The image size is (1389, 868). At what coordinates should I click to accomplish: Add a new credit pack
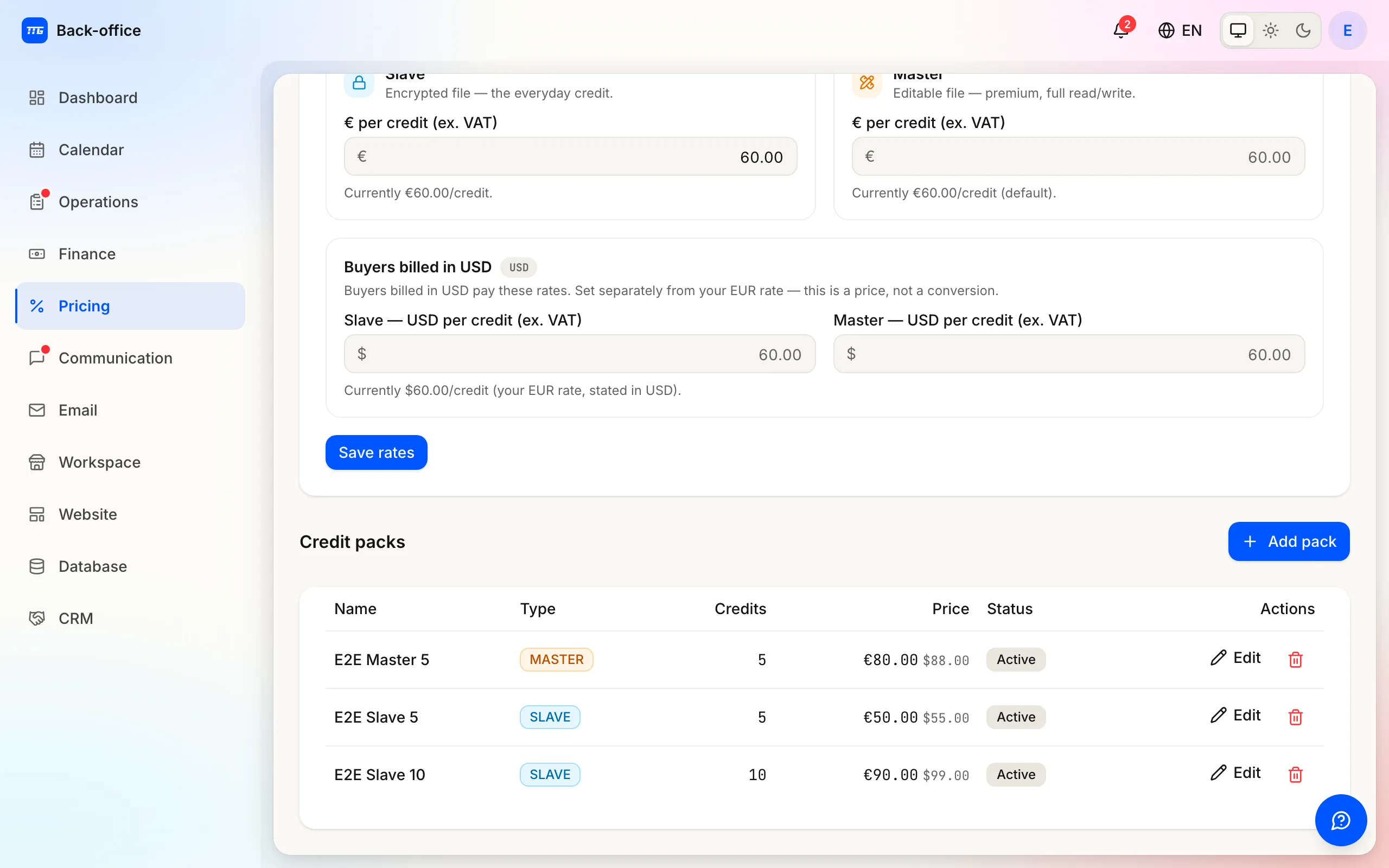pos(1289,541)
